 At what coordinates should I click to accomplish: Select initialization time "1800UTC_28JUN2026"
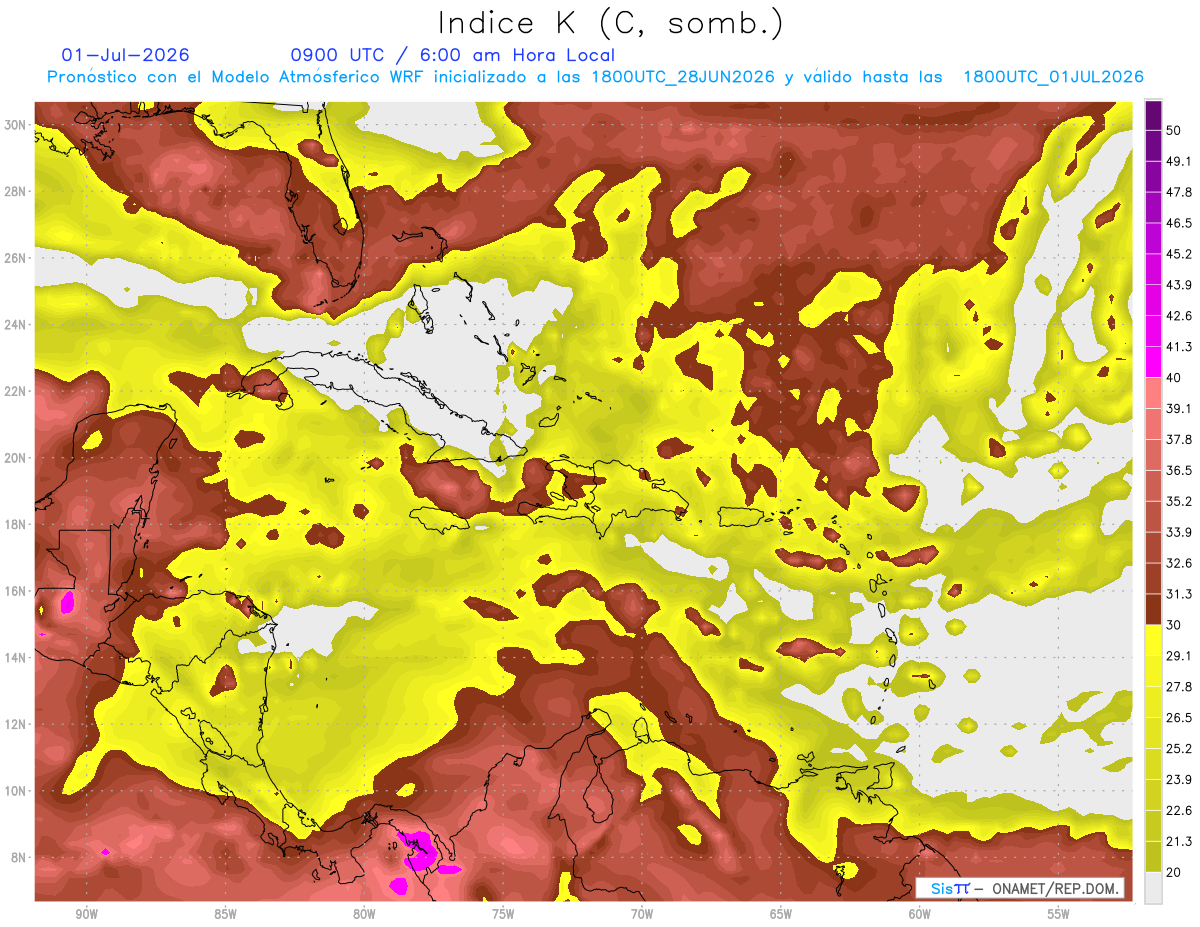pyautogui.click(x=682, y=77)
